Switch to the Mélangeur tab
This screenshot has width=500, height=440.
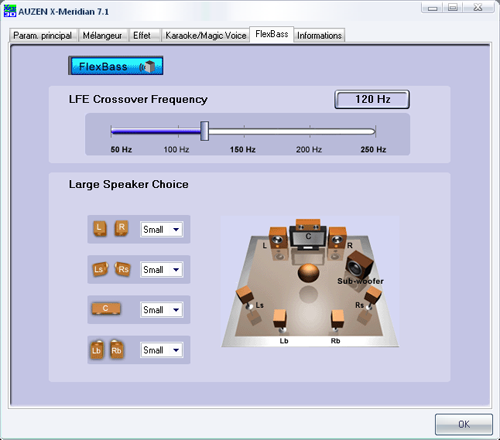point(103,35)
